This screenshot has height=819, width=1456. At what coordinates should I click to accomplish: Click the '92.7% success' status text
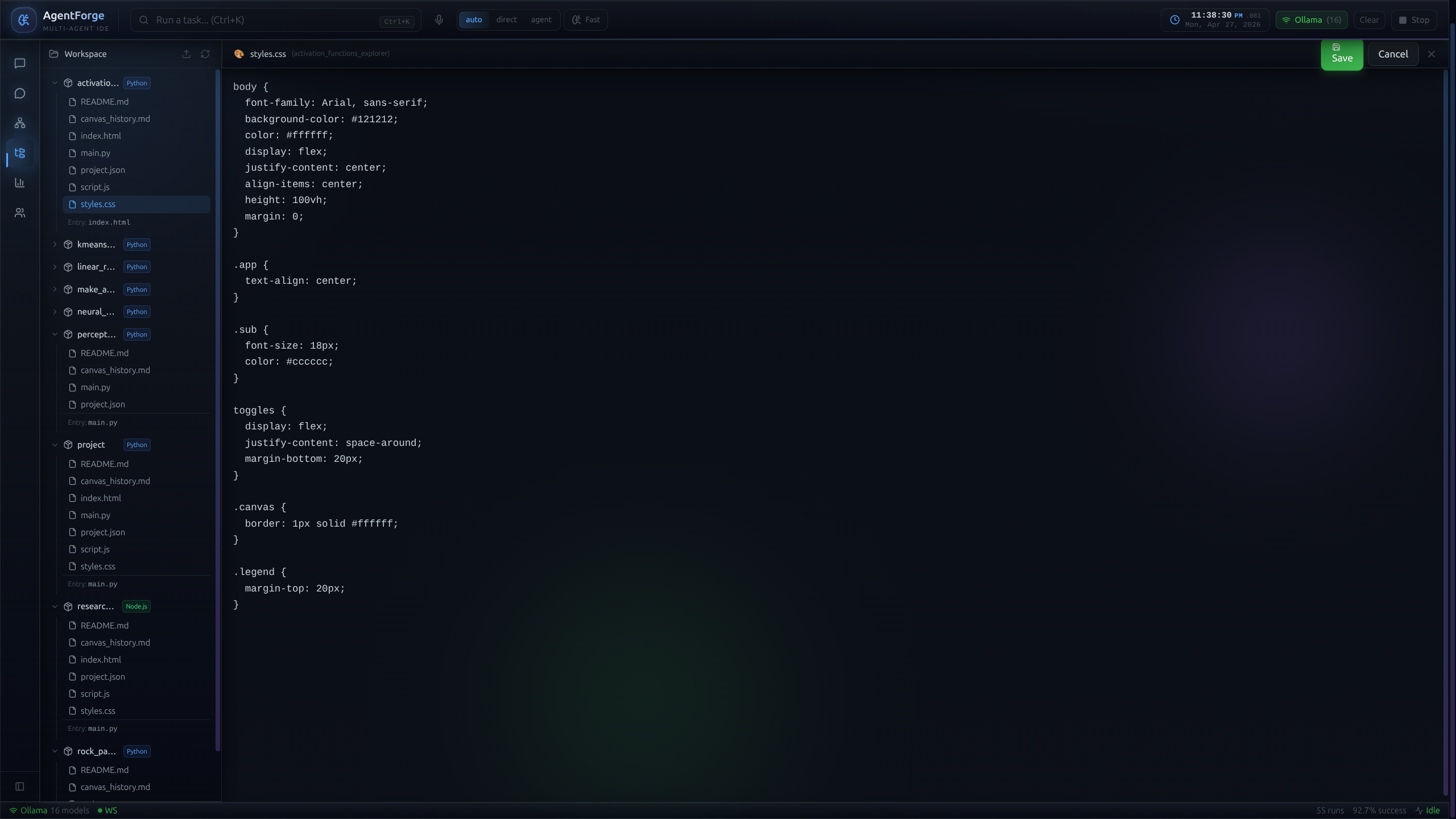pos(1379,810)
